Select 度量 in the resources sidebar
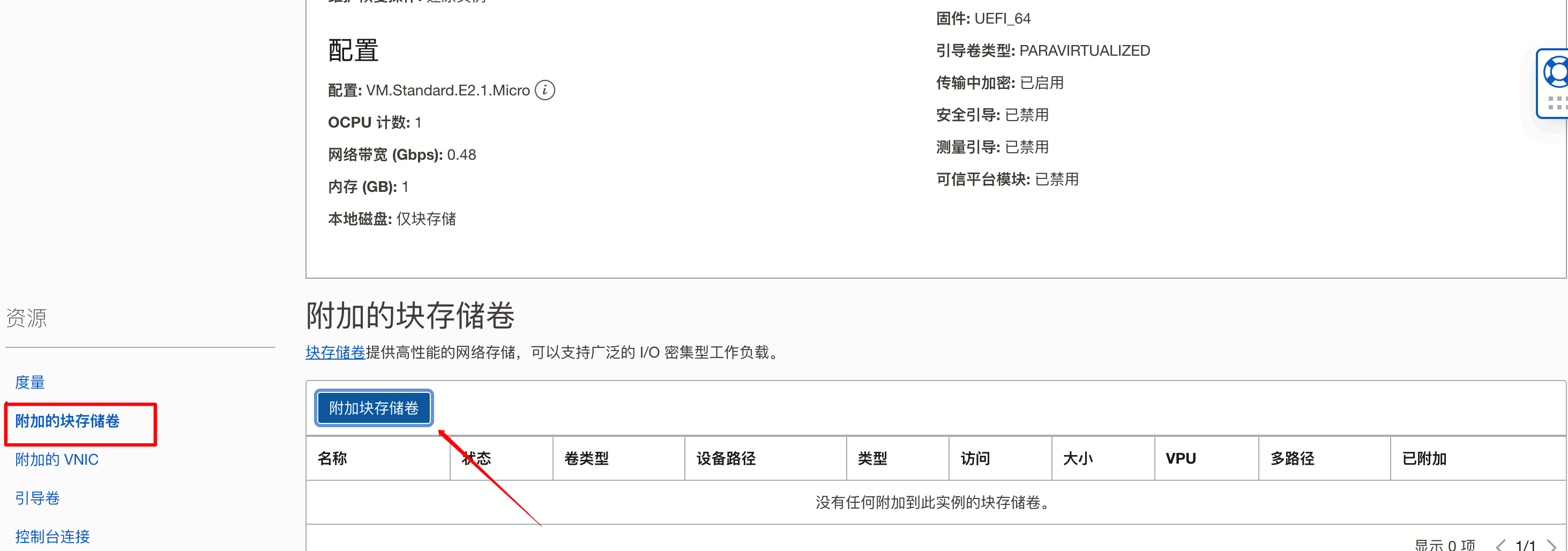This screenshot has width=1568, height=551. pyautogui.click(x=31, y=382)
